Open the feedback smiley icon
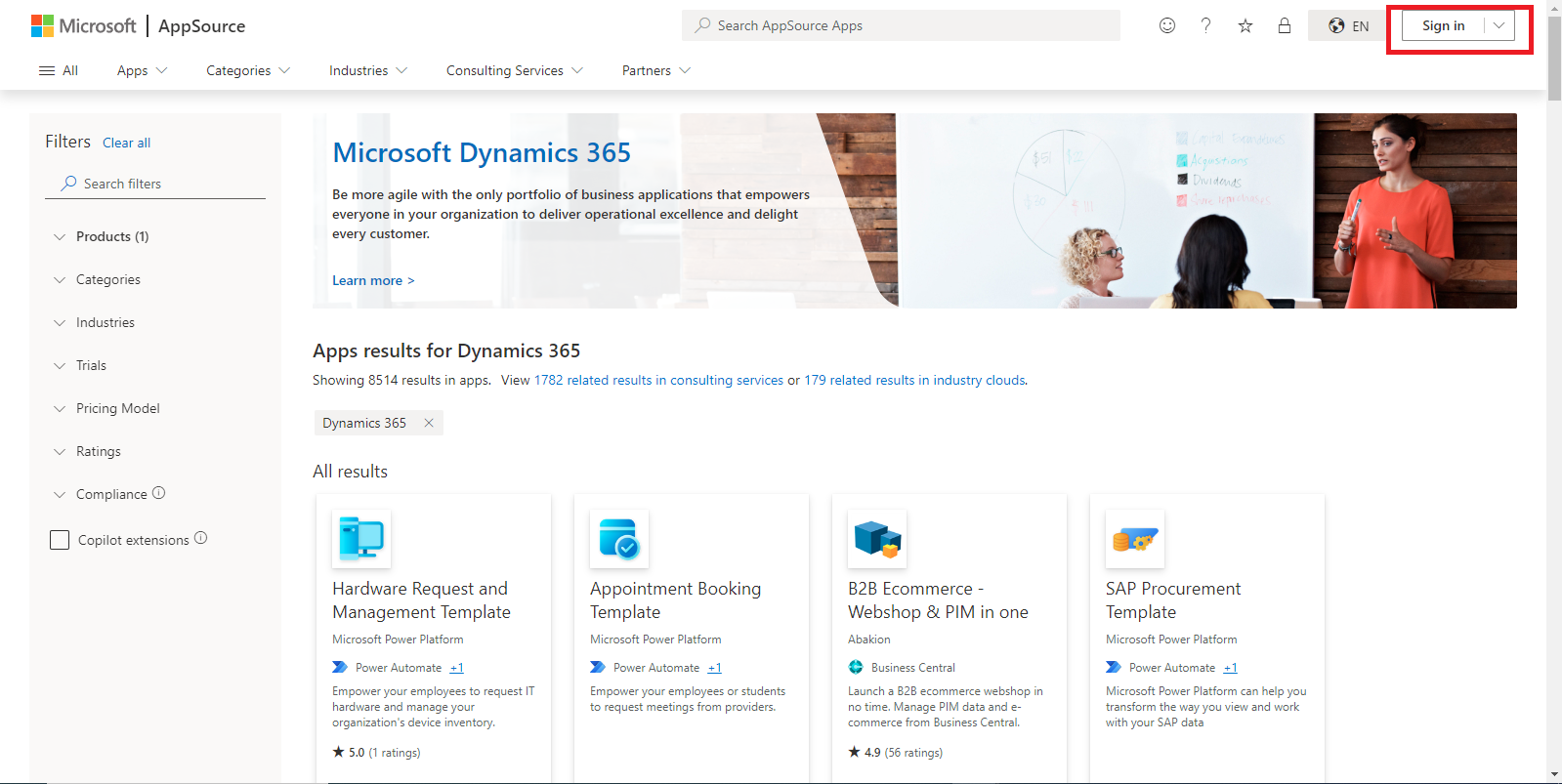 tap(1167, 25)
